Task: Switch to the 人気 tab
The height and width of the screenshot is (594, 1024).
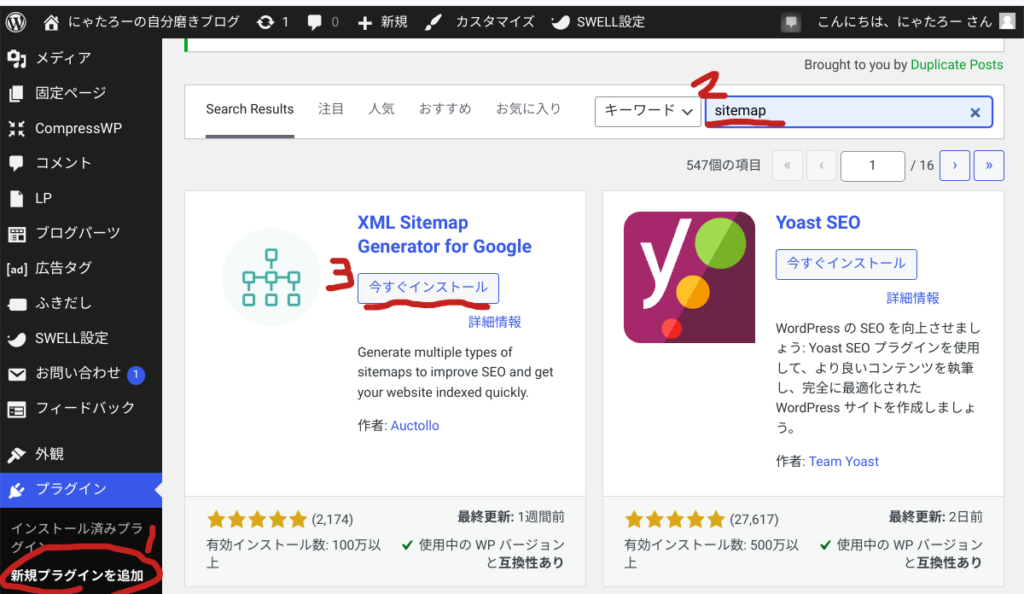Action: [x=381, y=109]
